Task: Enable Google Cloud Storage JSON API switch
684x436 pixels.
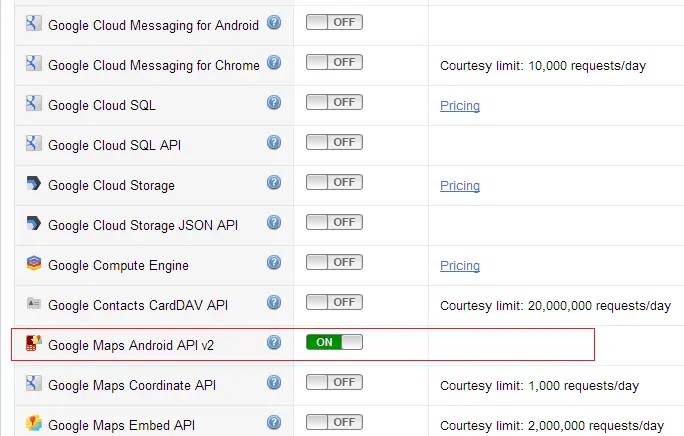Action: 334,222
